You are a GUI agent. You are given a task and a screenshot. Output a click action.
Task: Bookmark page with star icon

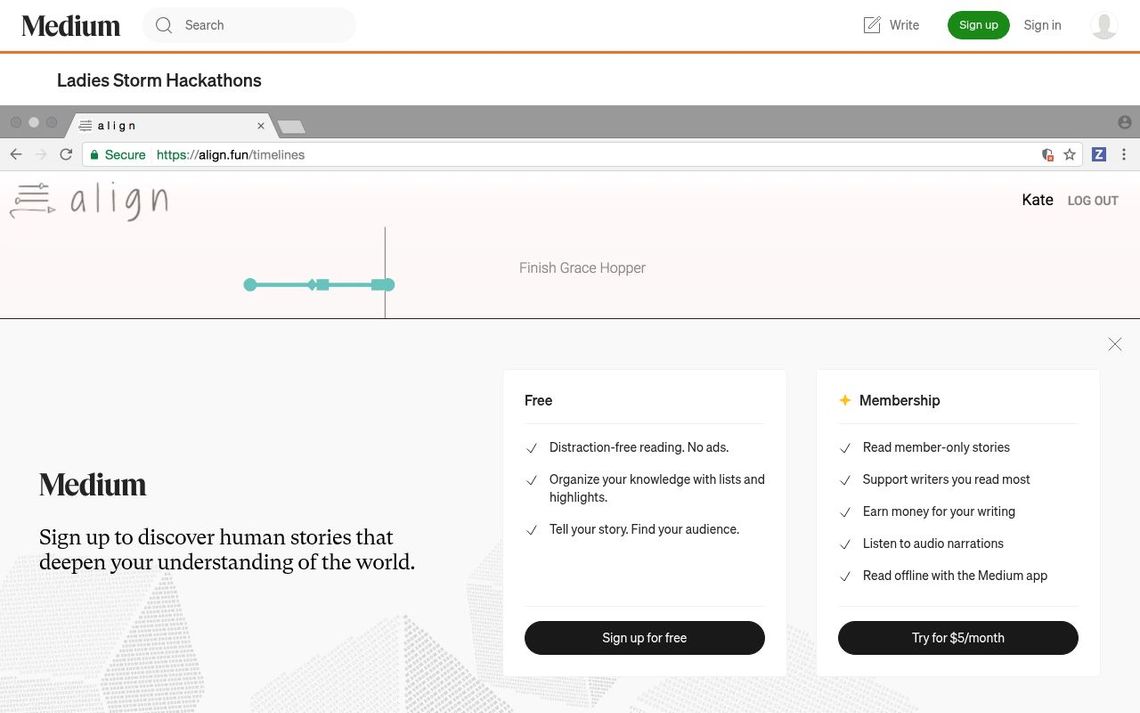click(x=1069, y=154)
